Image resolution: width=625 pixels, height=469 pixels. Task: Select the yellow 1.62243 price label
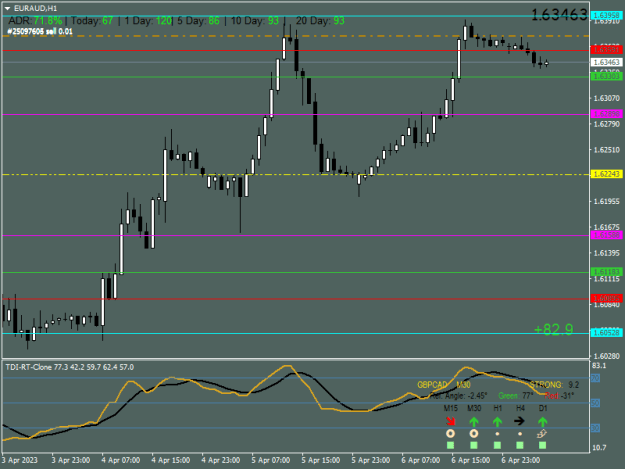point(606,174)
